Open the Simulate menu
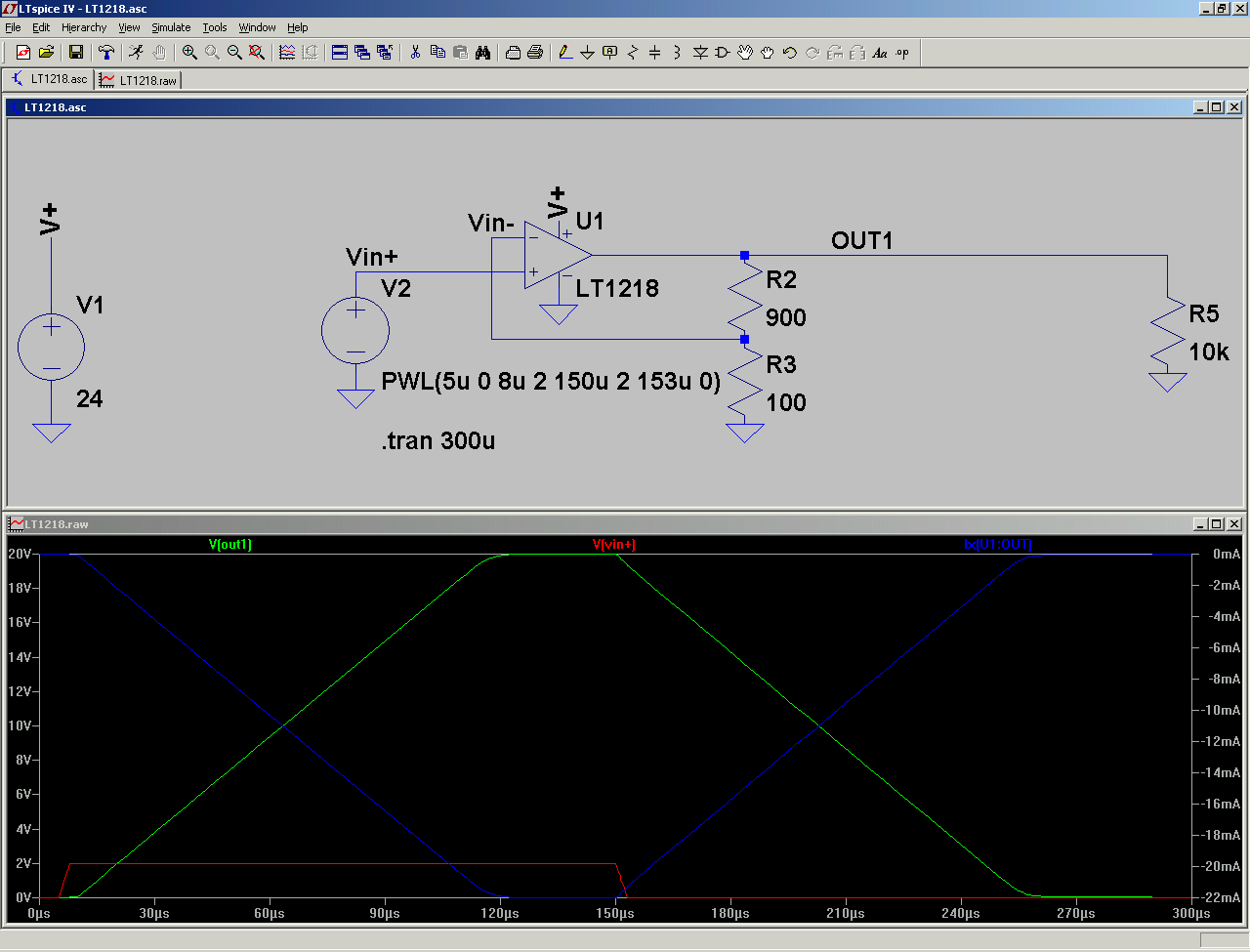Viewport: 1250px width, 952px height. pos(170,27)
